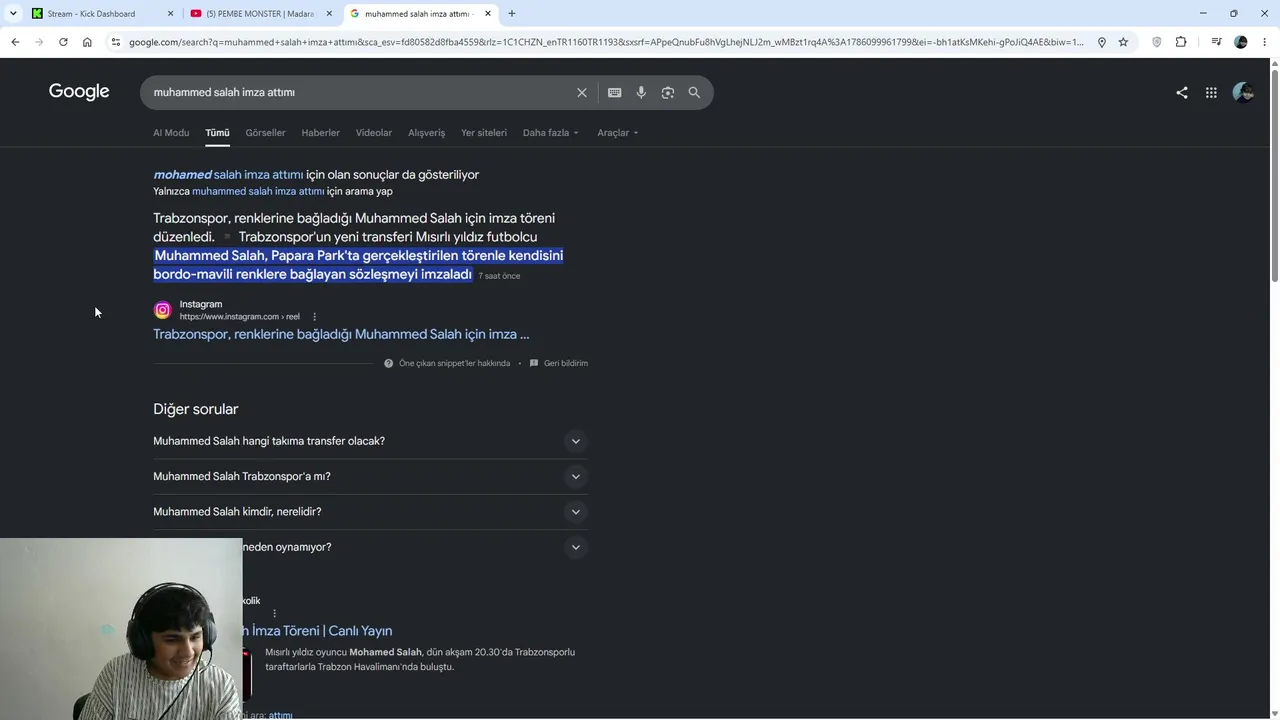
Task: Open the shield extension icon
Action: click(x=1157, y=42)
